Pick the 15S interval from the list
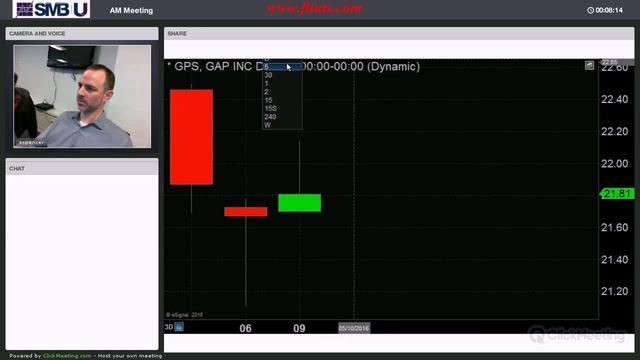 pos(282,108)
